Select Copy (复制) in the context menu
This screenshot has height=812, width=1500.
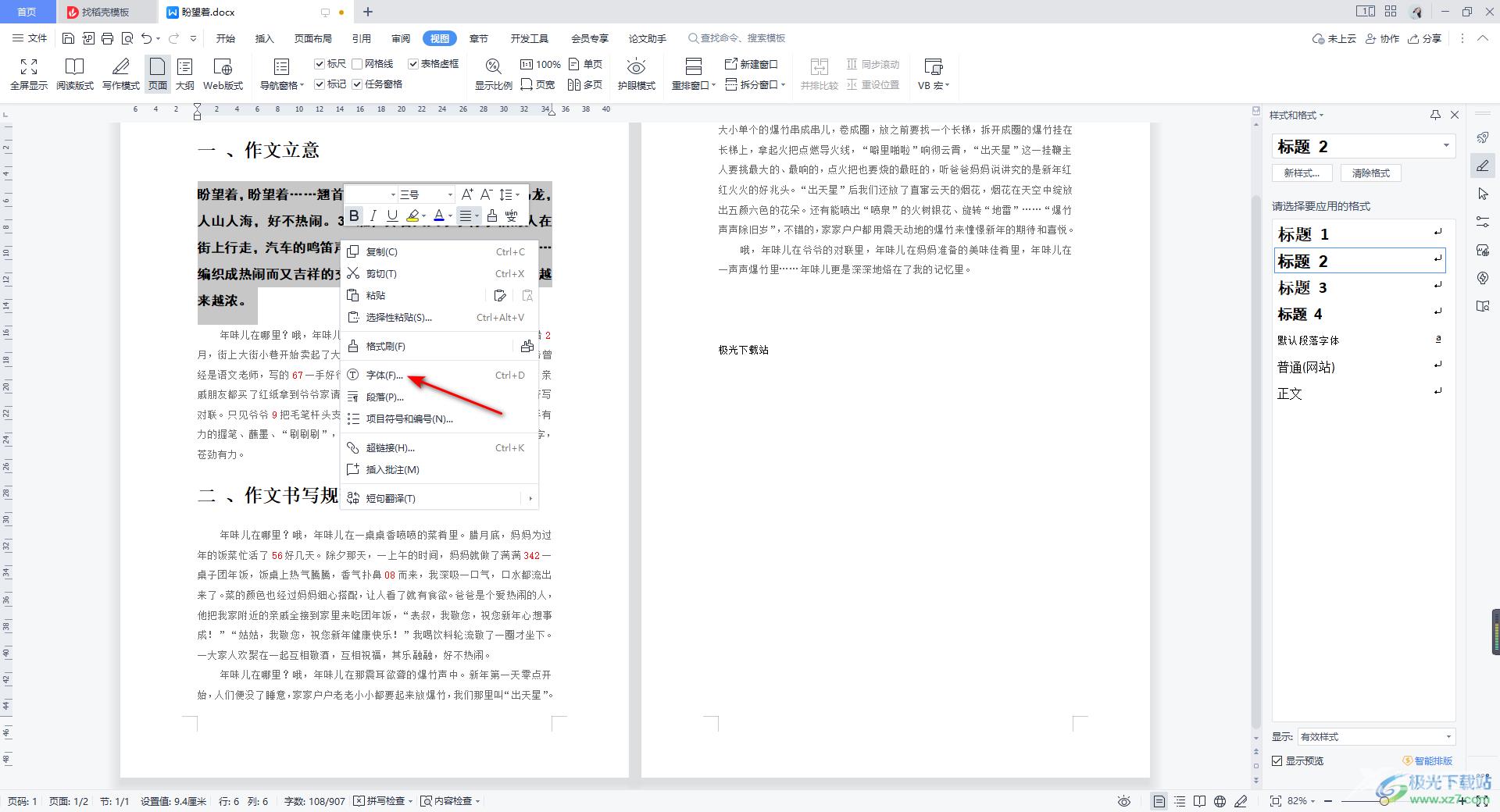pos(439,252)
